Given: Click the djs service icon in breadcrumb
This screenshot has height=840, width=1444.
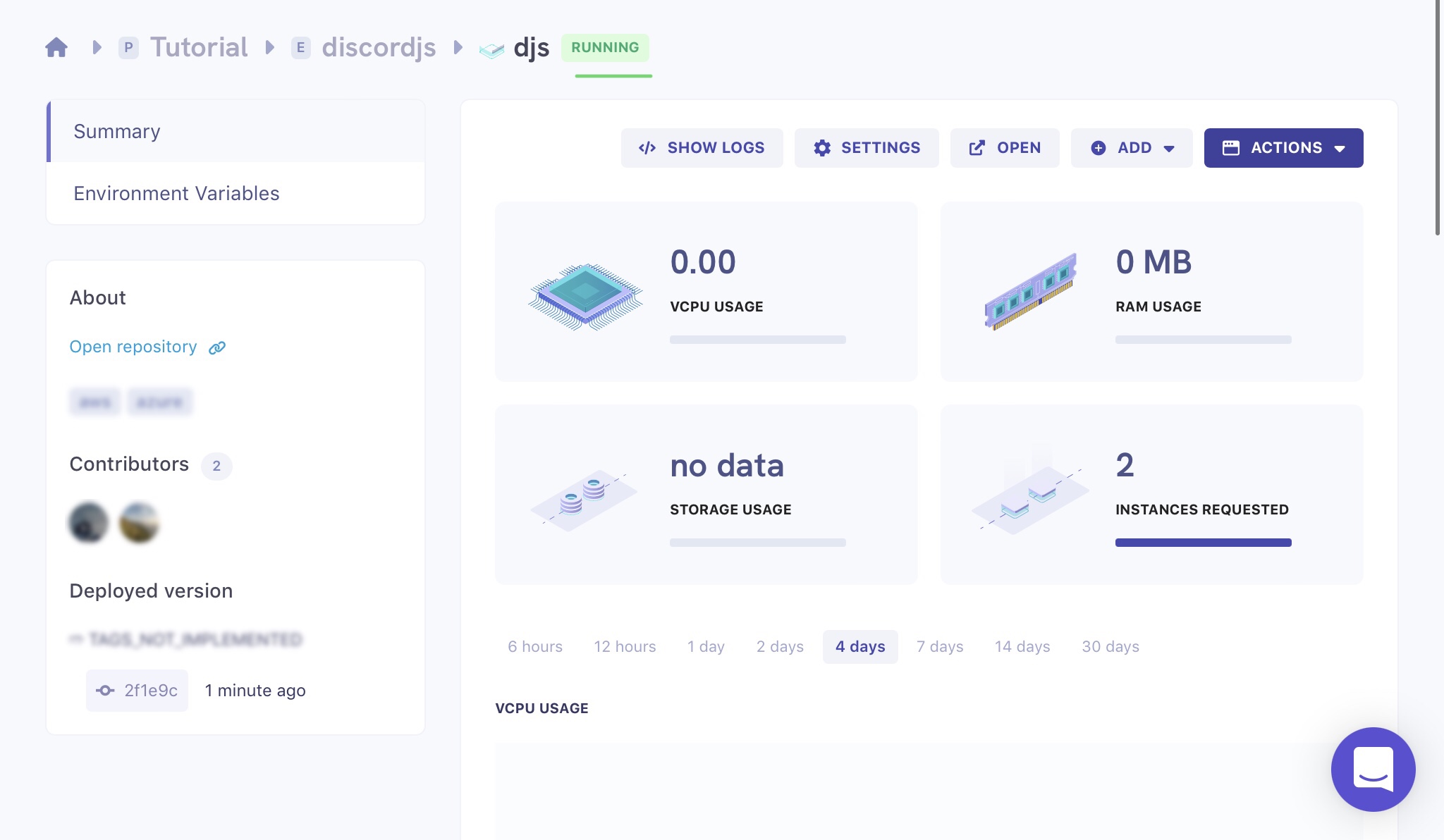Looking at the screenshot, I should point(491,49).
